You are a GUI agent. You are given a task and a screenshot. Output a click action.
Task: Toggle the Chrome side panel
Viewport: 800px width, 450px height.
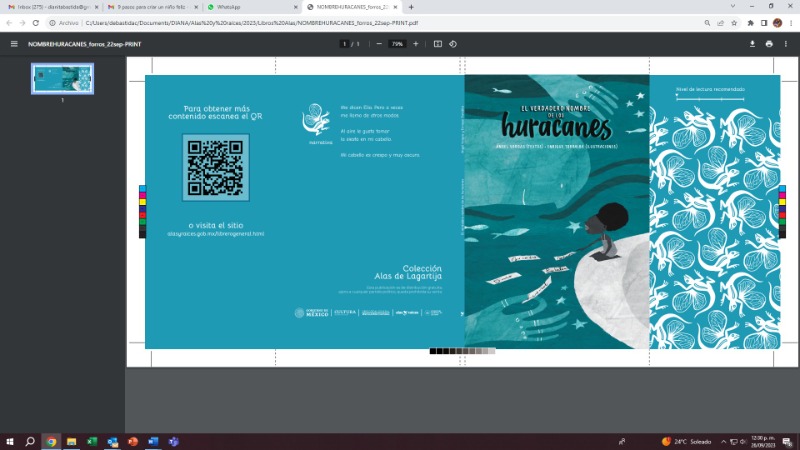[x=763, y=22]
